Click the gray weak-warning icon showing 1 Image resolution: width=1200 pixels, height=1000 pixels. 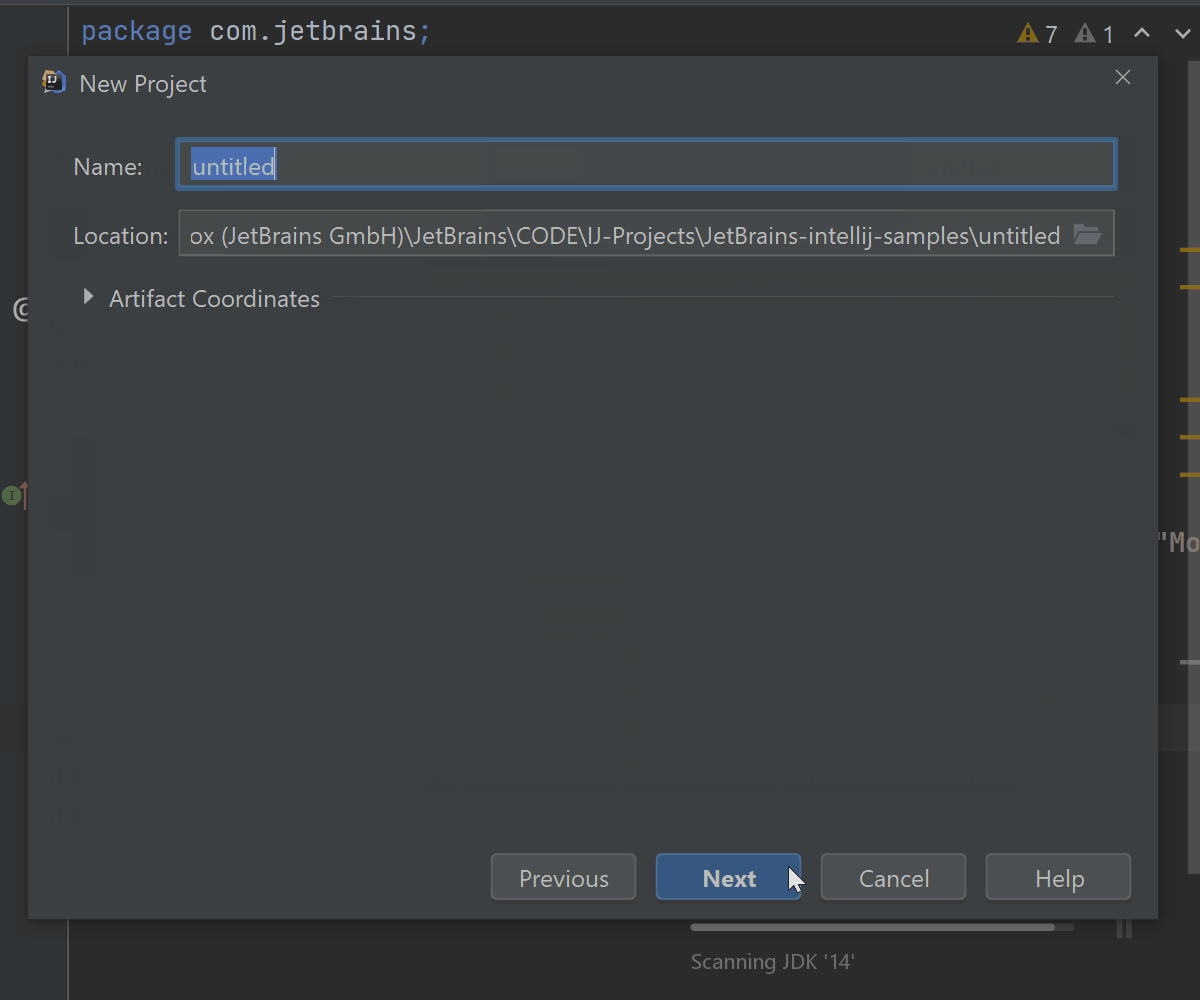1085,34
